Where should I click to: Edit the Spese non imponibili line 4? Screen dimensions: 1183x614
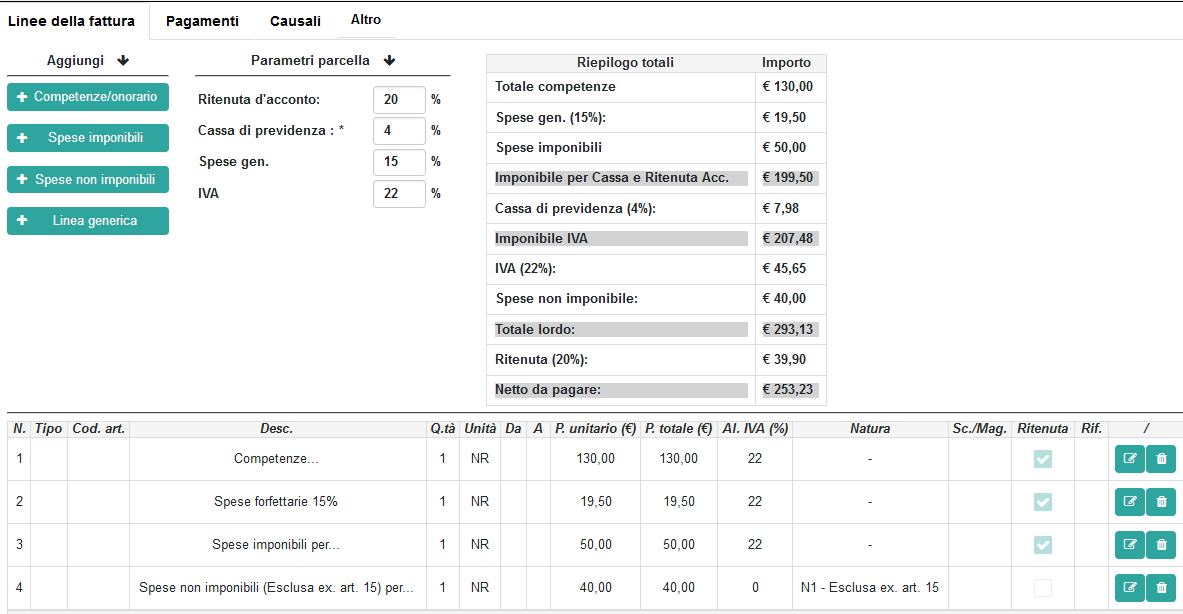[1130, 588]
